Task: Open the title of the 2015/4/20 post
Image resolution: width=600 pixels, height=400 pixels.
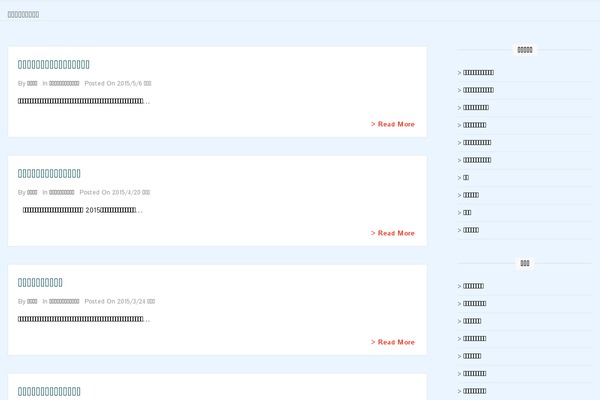Action: pos(49,174)
